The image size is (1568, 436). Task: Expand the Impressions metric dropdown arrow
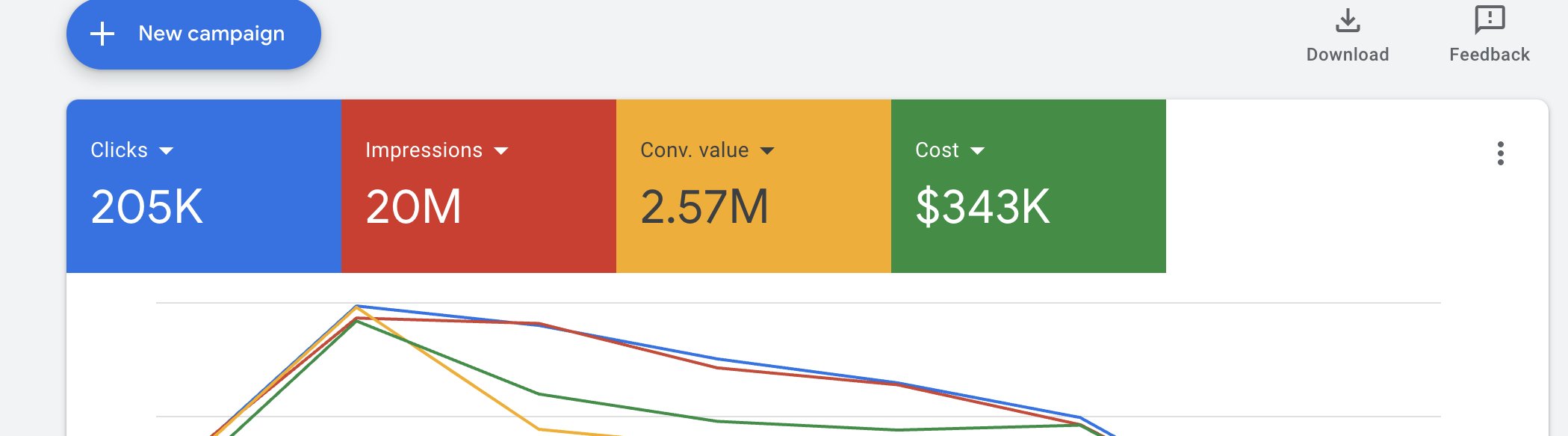pyautogui.click(x=501, y=151)
